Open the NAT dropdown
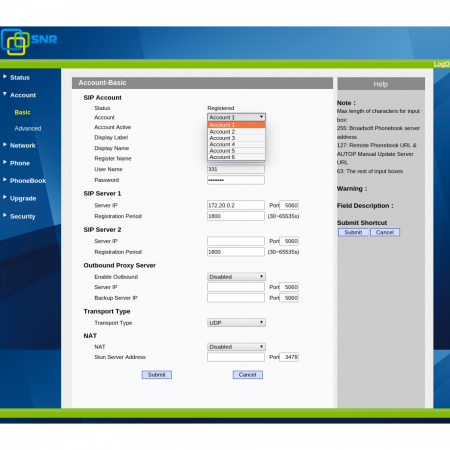Viewport: 450px width, 450px height. click(236, 347)
